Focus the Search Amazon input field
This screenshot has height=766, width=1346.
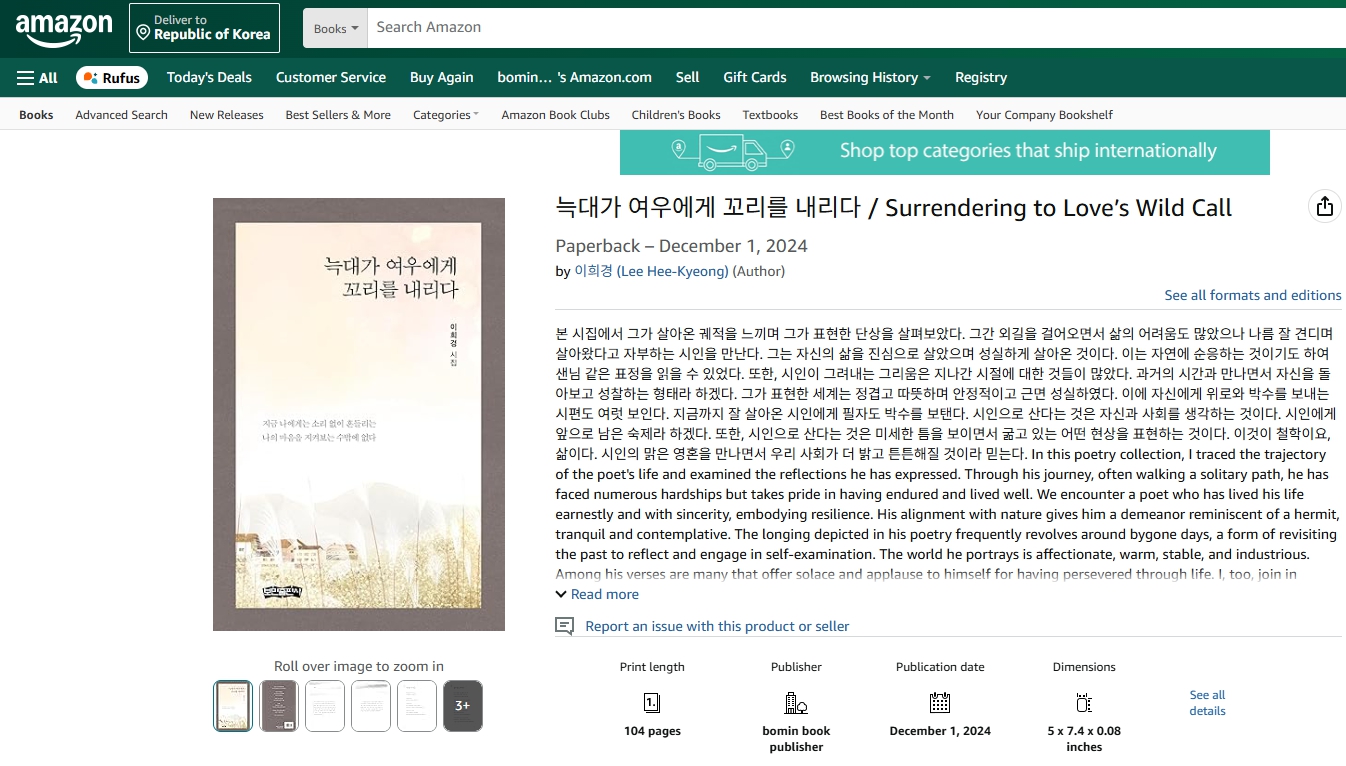[x=857, y=28]
